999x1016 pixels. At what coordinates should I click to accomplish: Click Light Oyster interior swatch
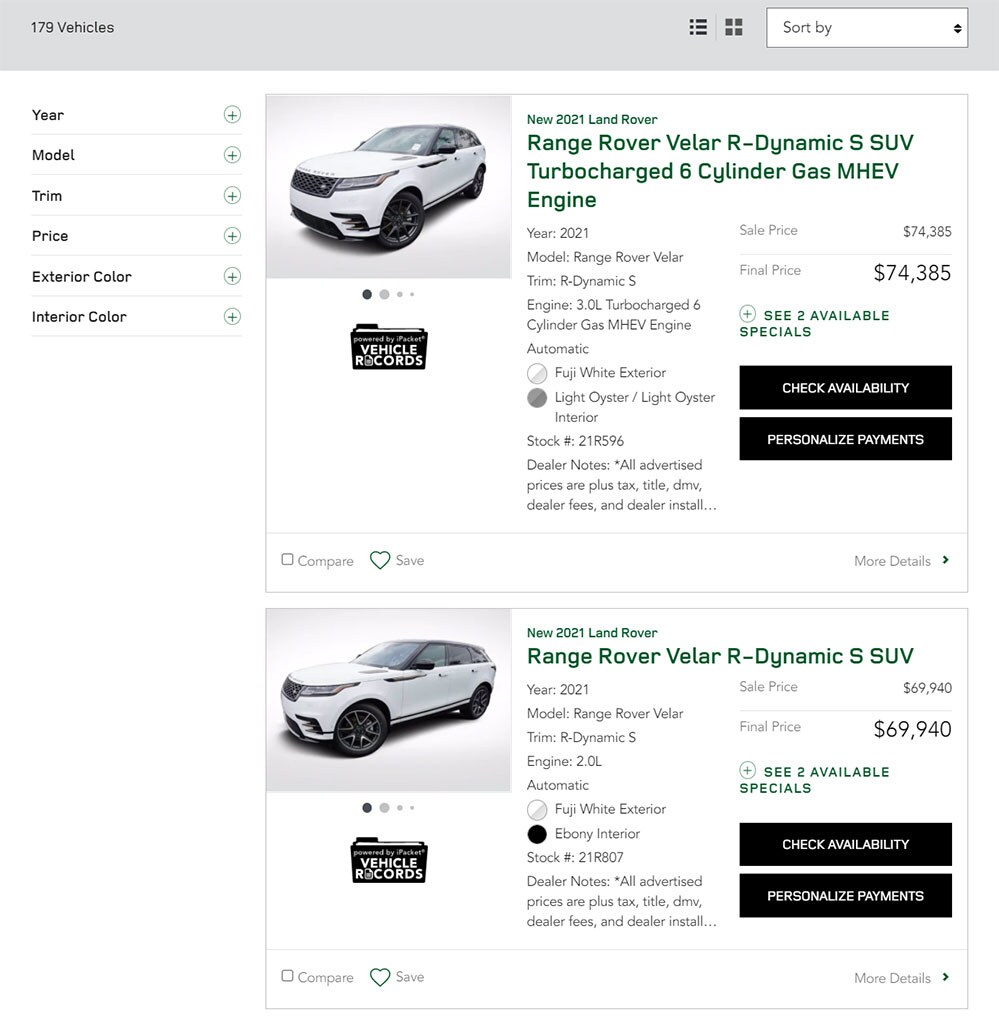pyautogui.click(x=536, y=398)
